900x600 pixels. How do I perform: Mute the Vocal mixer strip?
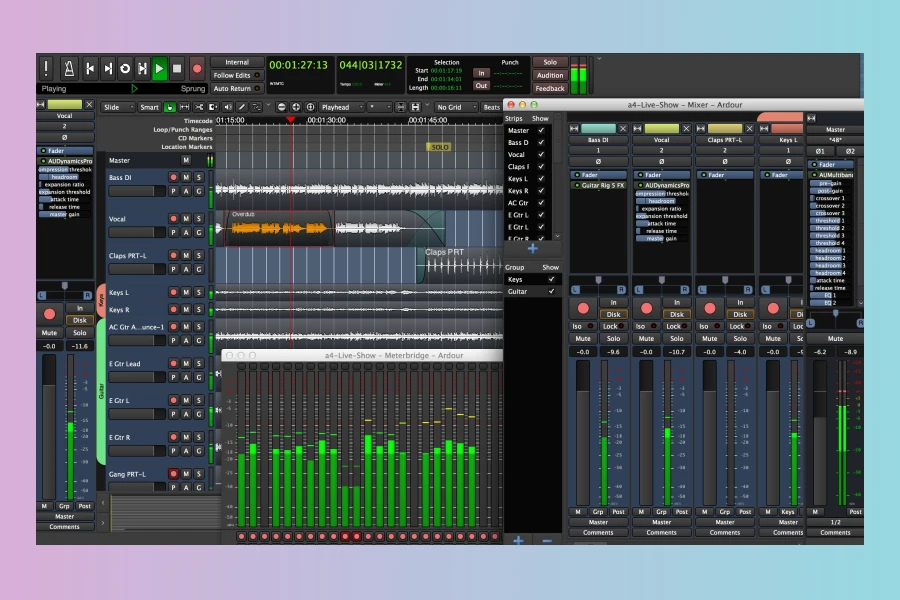pos(646,338)
